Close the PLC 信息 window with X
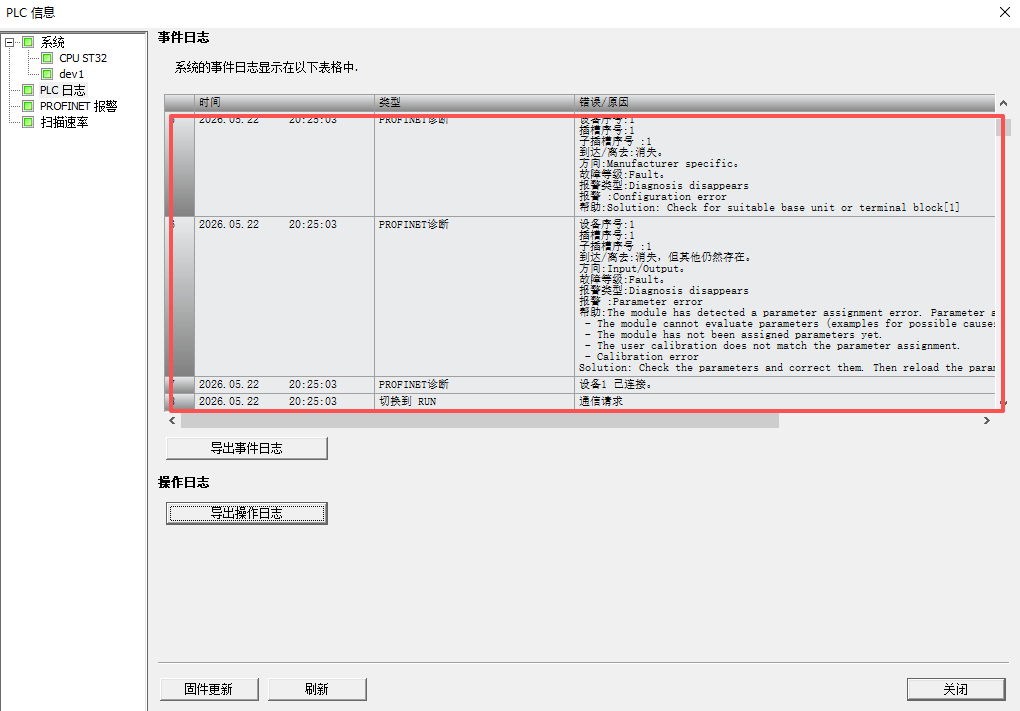The height and width of the screenshot is (711, 1020). (1004, 12)
